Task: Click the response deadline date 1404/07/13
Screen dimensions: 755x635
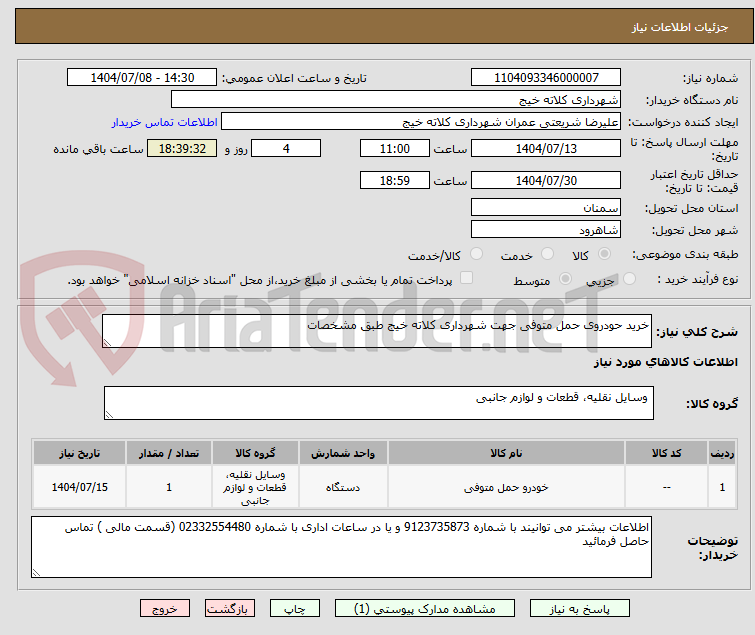Action: pos(546,148)
